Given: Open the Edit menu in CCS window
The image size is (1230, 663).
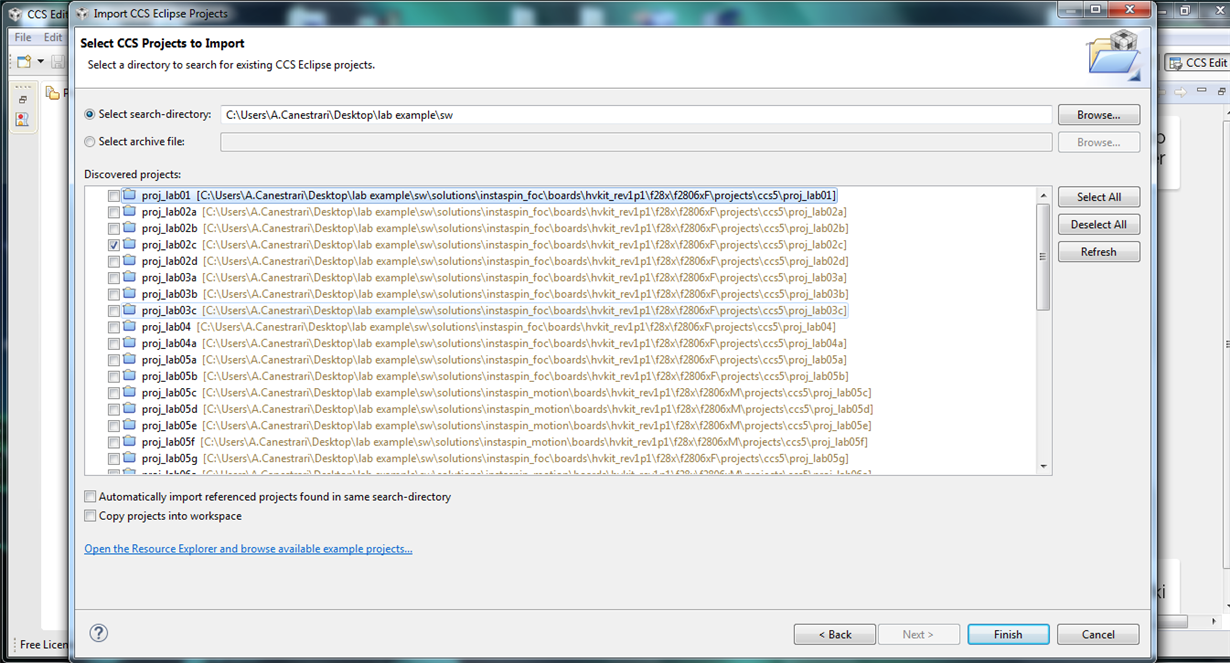Looking at the screenshot, I should pos(52,37).
